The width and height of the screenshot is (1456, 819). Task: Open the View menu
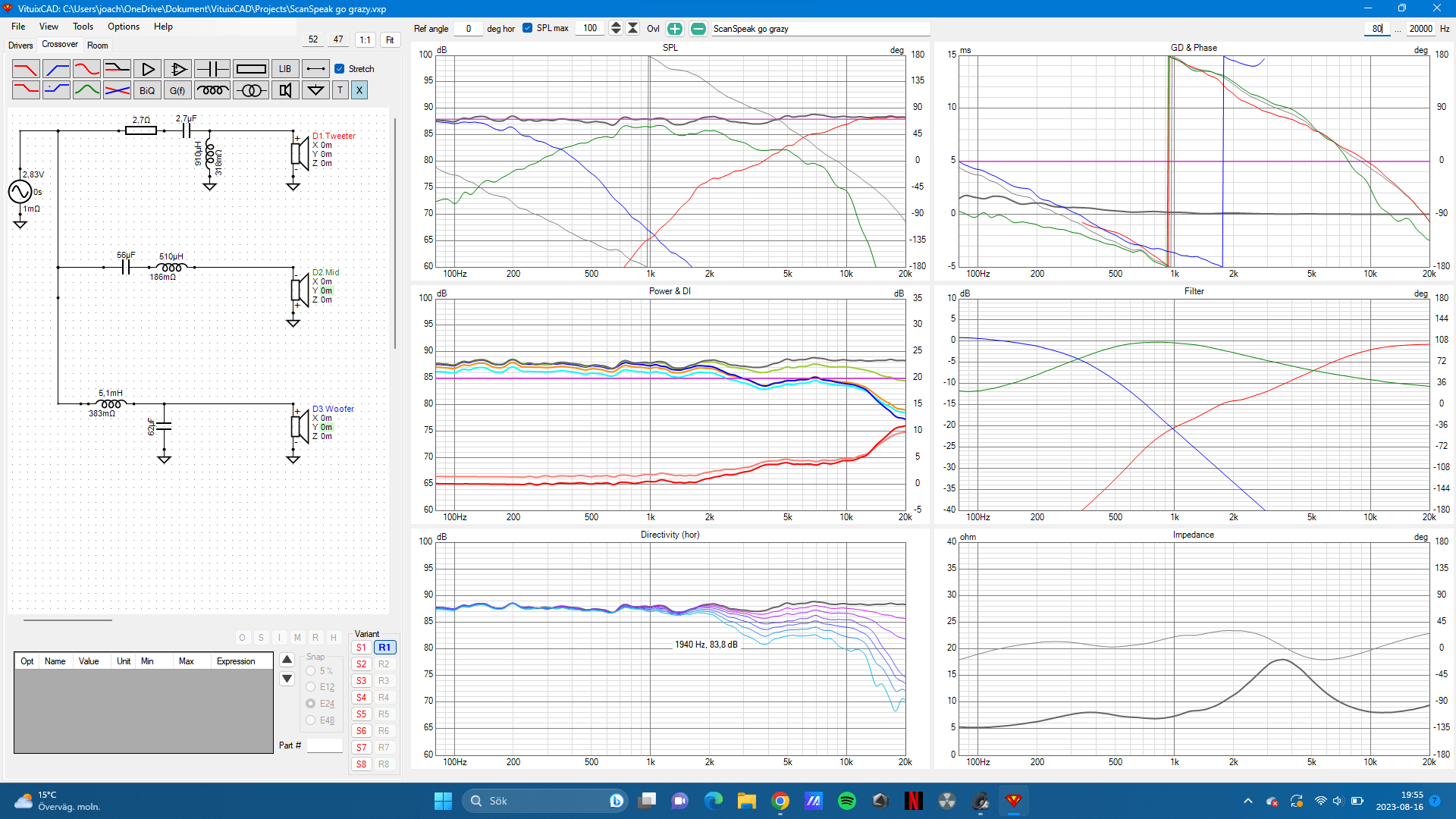click(x=49, y=27)
